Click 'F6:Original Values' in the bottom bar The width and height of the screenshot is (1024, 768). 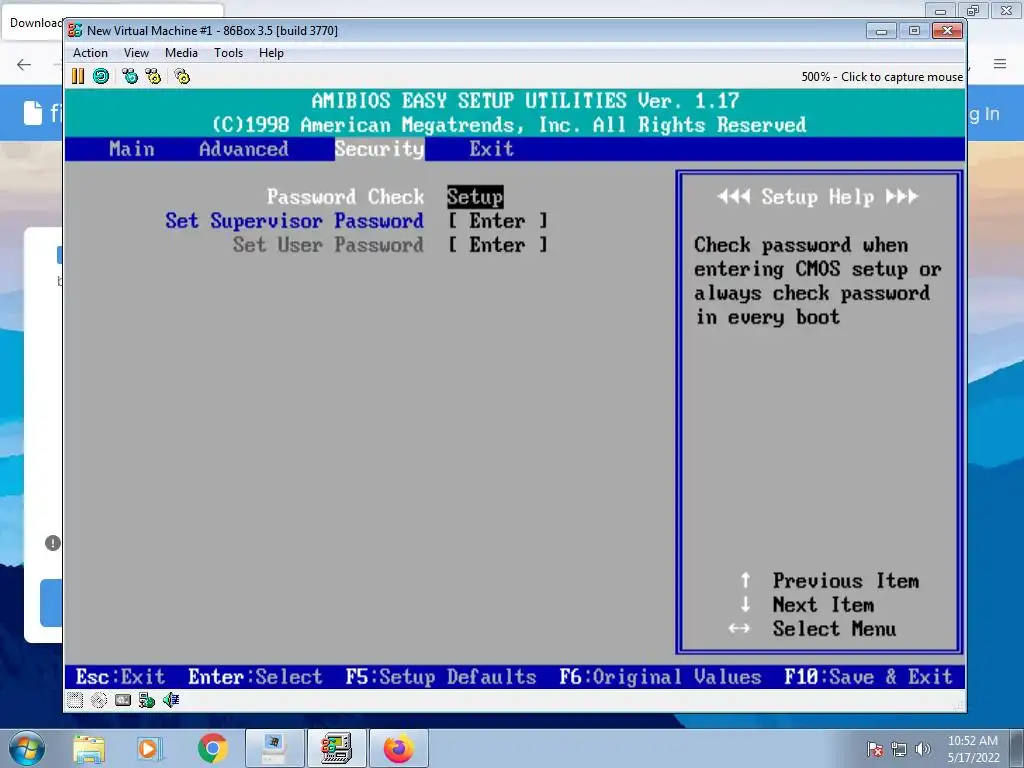[x=660, y=677]
